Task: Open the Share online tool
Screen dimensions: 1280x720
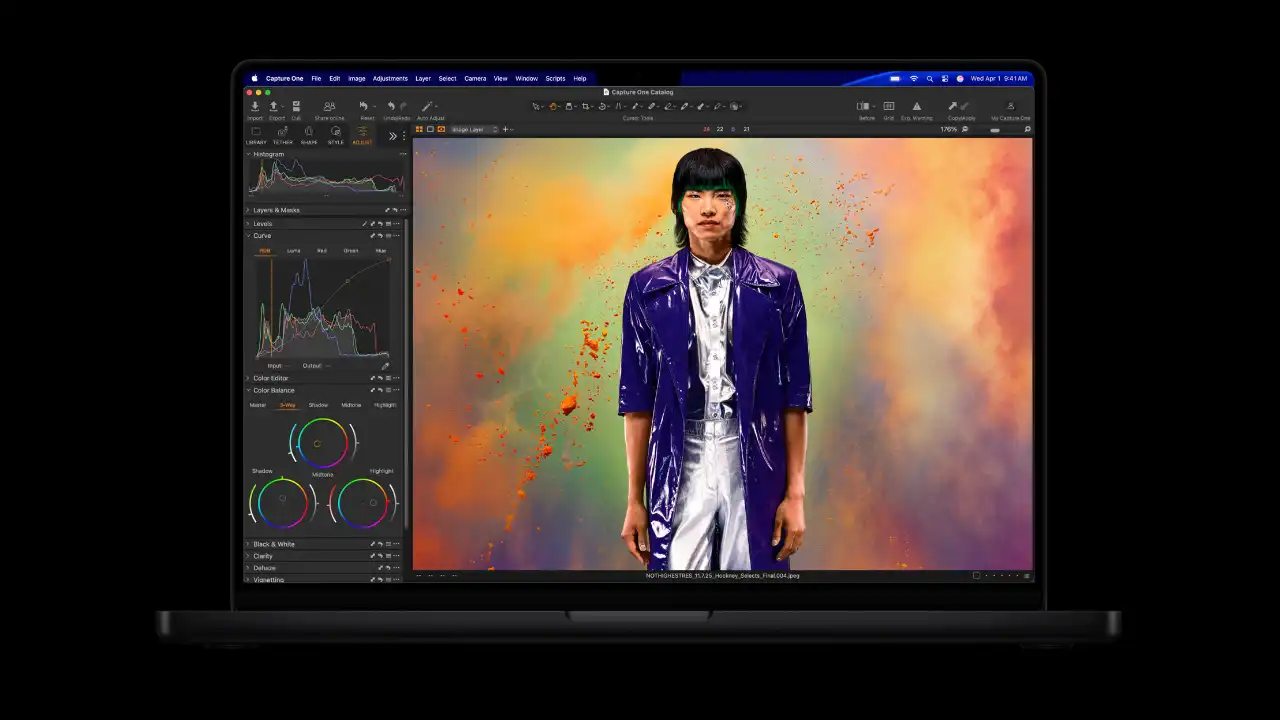Action: (329, 106)
